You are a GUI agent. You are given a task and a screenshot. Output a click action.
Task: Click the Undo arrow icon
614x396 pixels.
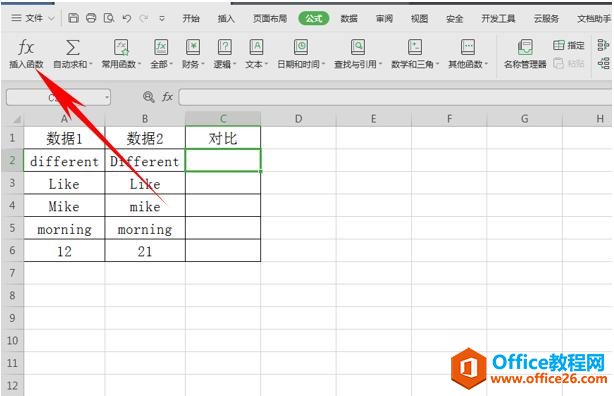pos(126,18)
